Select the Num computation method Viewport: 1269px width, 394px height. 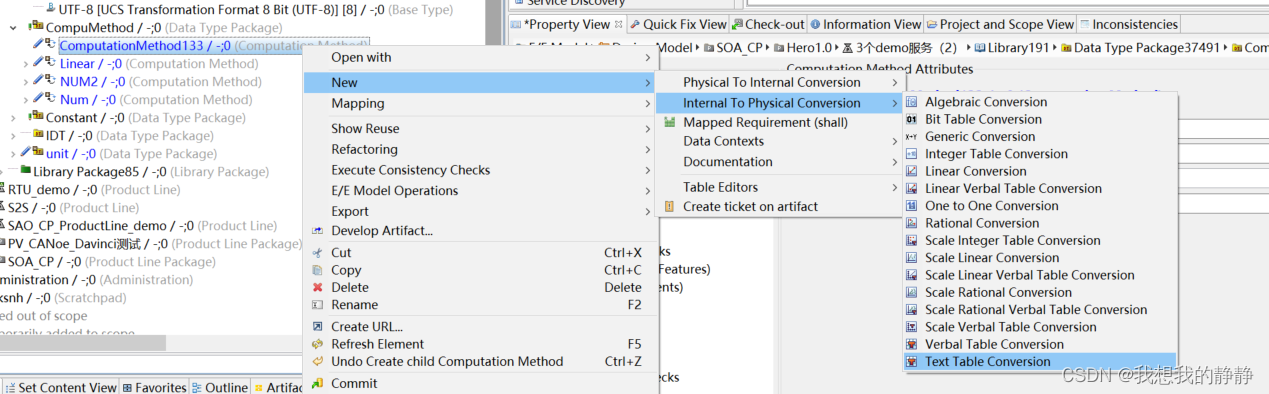(156, 100)
